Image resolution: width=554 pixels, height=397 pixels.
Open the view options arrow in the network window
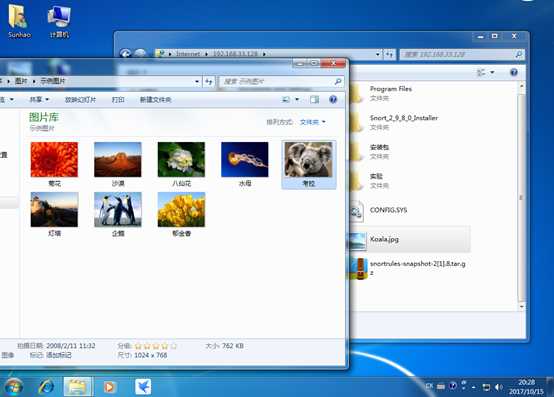[x=492, y=72]
